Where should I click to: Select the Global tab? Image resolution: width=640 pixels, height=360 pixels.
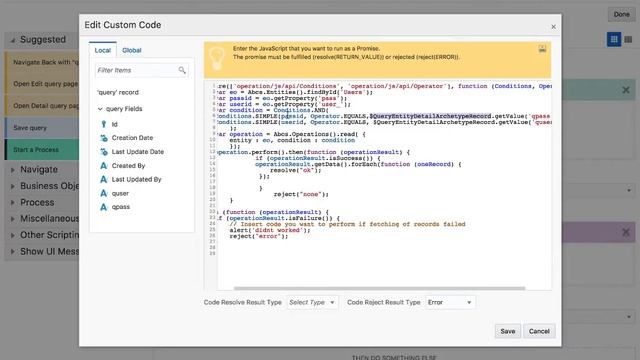coord(131,50)
